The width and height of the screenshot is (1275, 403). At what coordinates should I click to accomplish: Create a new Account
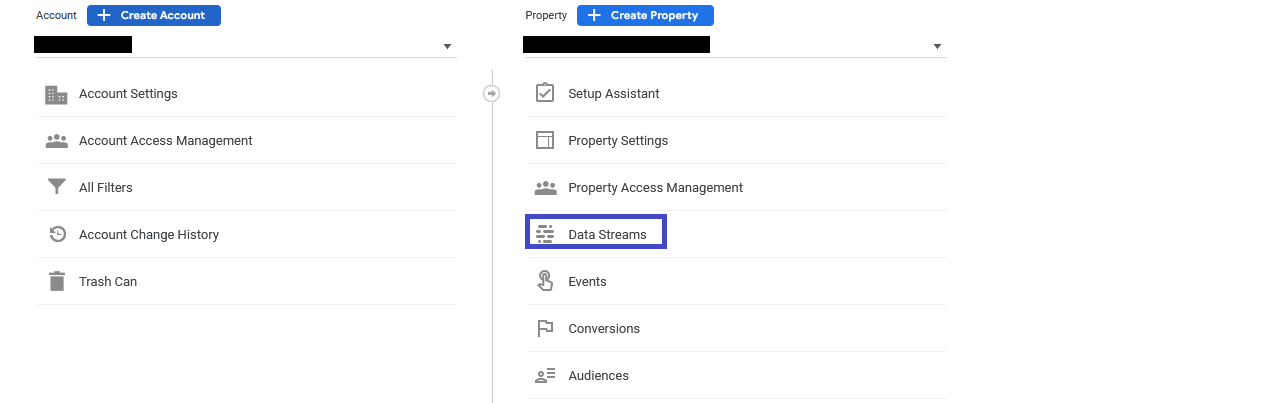click(x=154, y=16)
